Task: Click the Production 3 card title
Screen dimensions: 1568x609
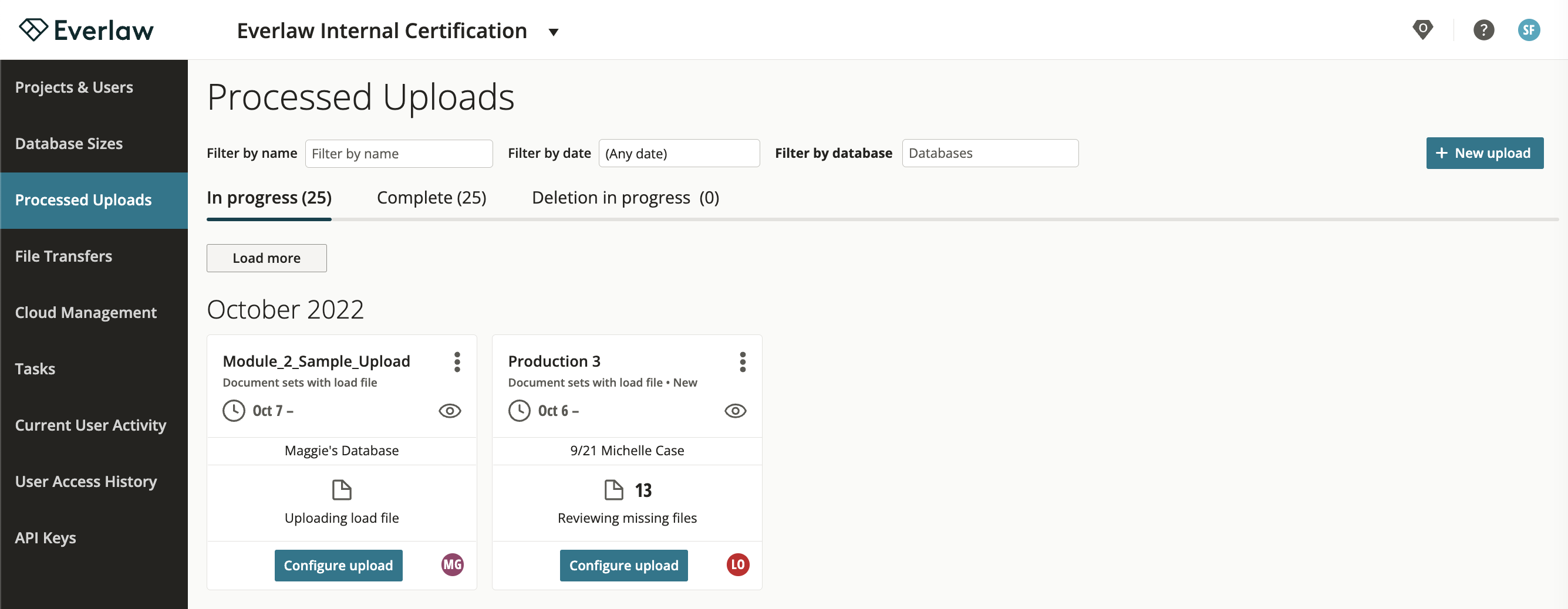Action: point(555,361)
